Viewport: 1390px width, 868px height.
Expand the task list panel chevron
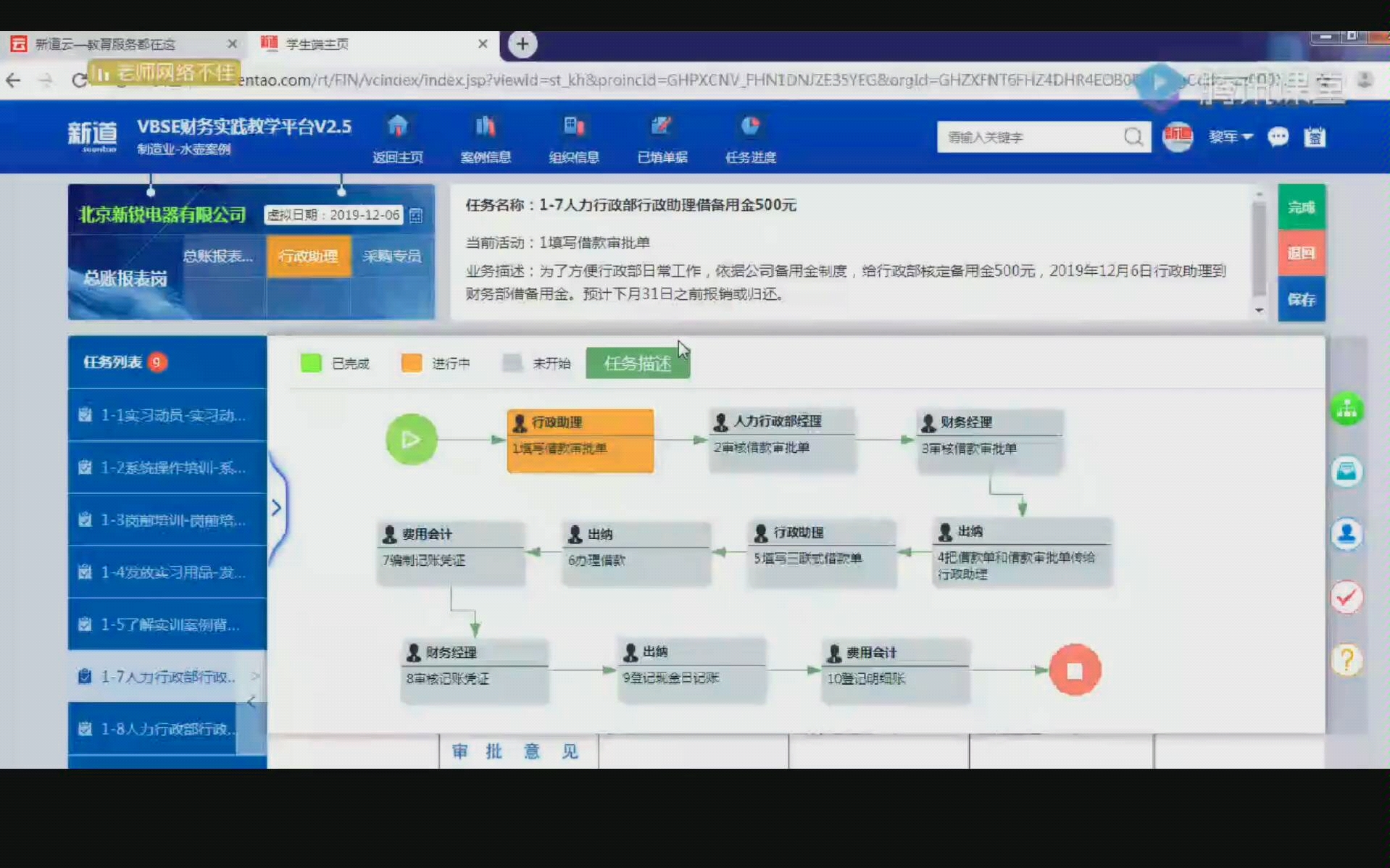(277, 507)
